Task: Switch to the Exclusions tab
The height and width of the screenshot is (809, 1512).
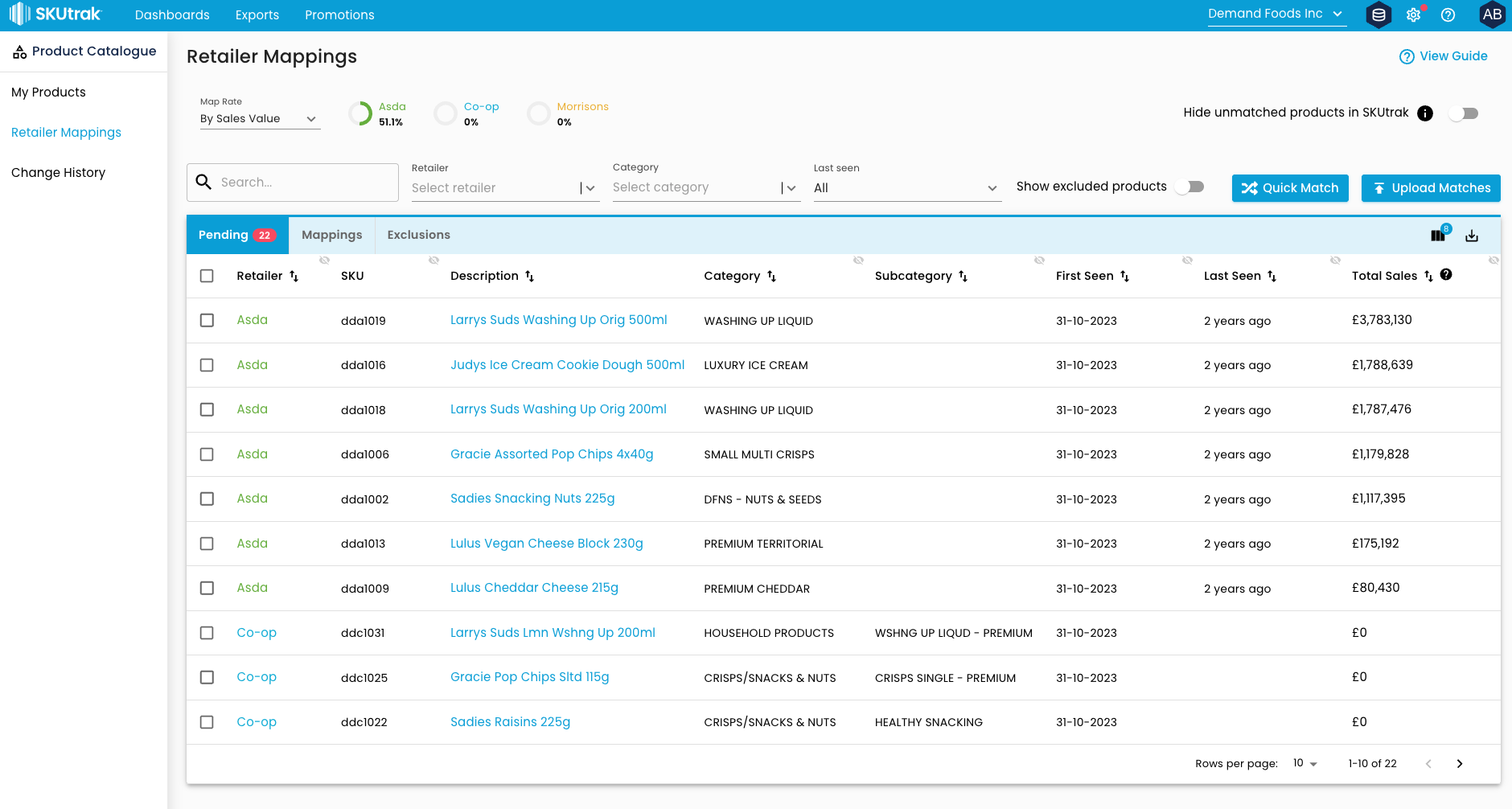Action: (x=418, y=235)
